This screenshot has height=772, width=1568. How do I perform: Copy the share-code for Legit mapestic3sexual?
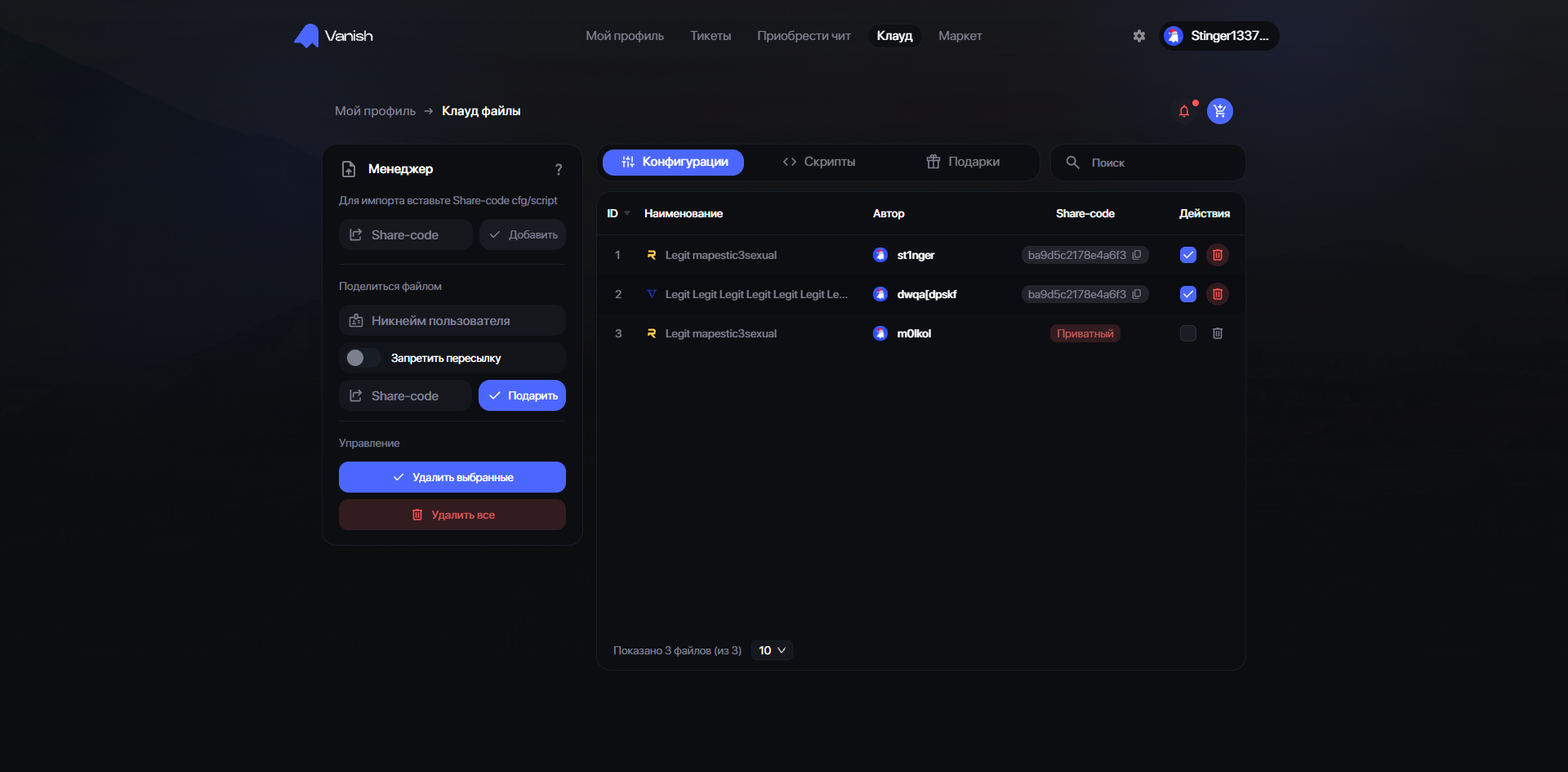coord(1138,255)
